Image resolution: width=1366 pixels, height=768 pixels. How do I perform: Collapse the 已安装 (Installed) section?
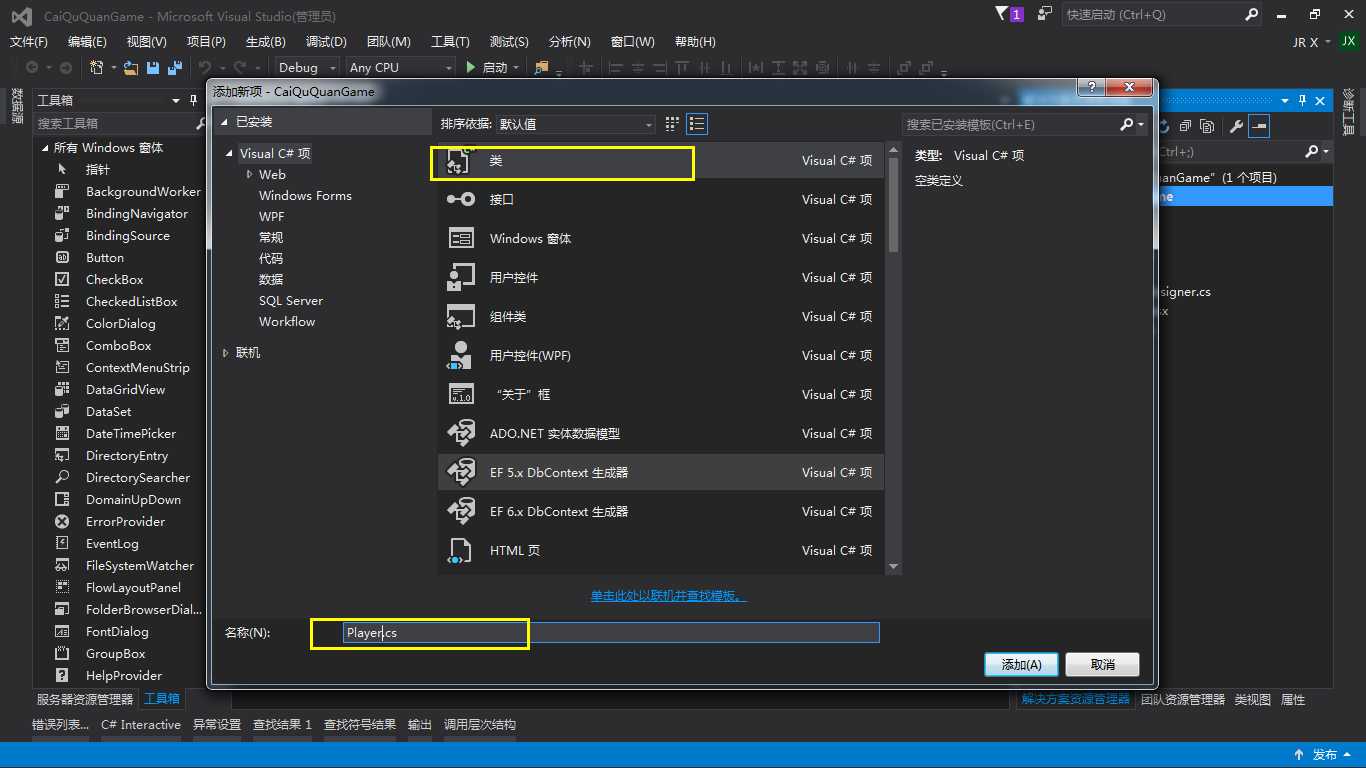pos(224,122)
